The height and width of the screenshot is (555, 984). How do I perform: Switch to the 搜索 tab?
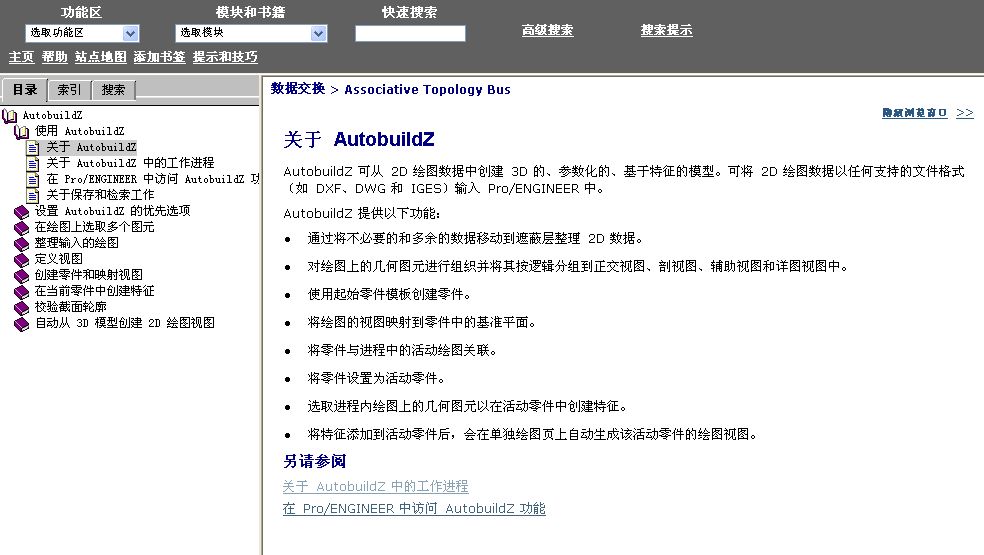point(113,90)
